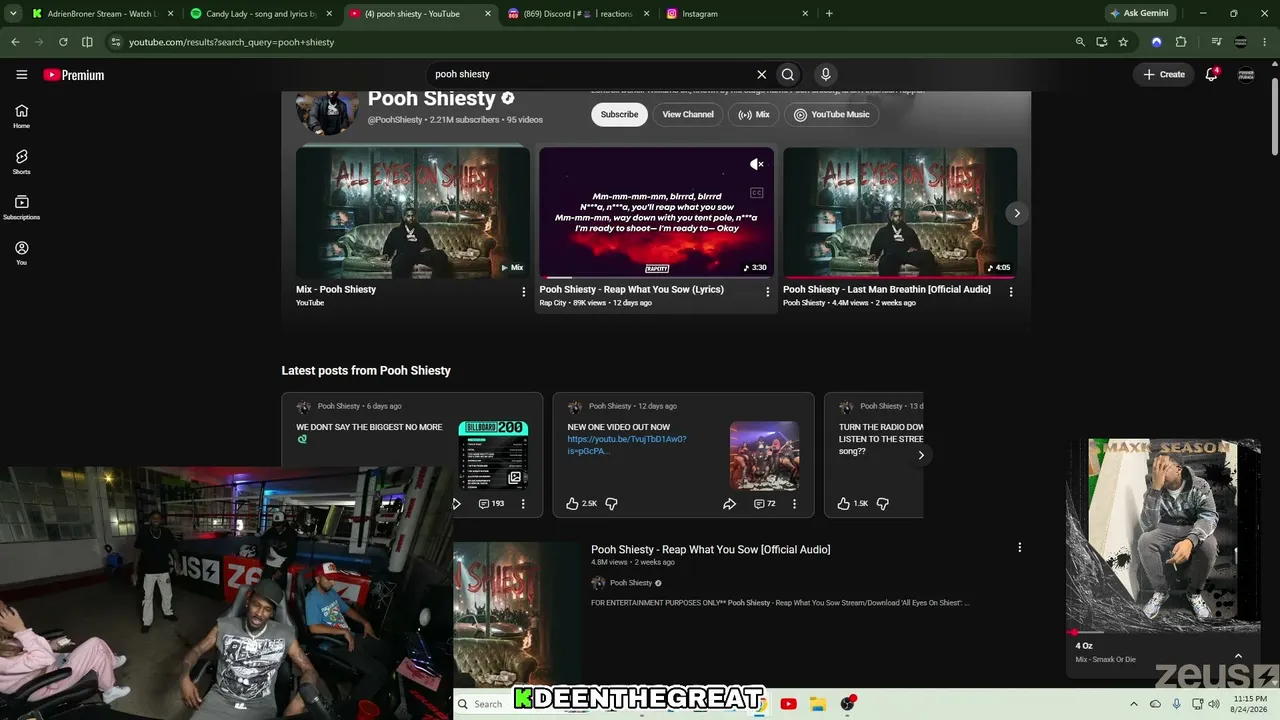1280x720 pixels.
Task: Go back with the browser back arrow
Action: (x=15, y=42)
